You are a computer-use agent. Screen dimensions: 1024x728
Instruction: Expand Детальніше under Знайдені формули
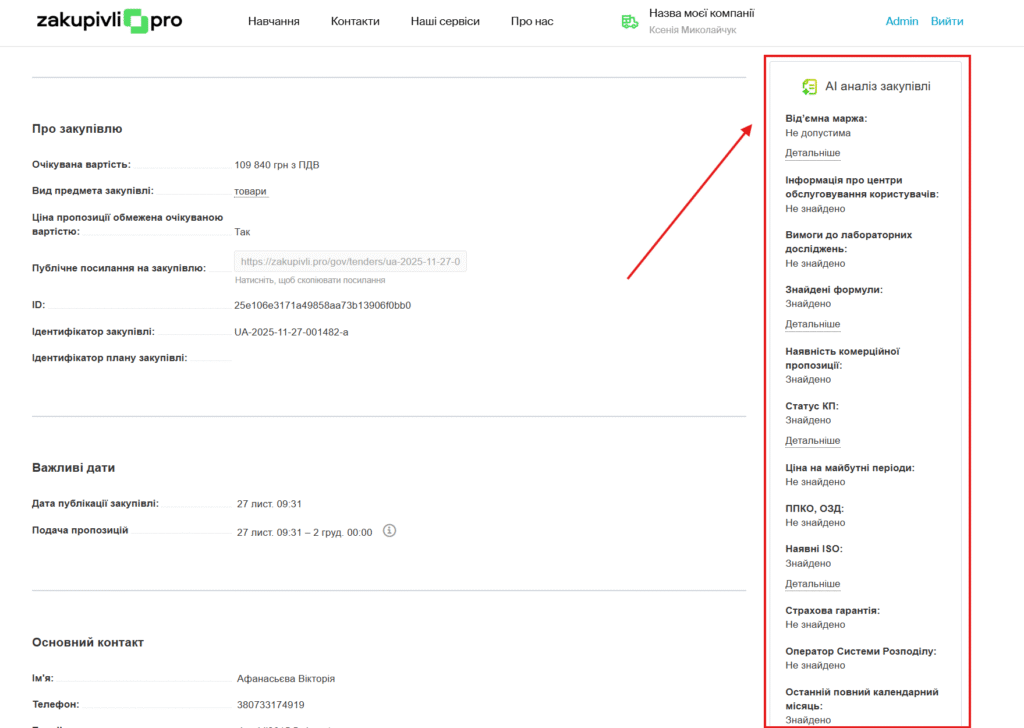pyautogui.click(x=812, y=324)
